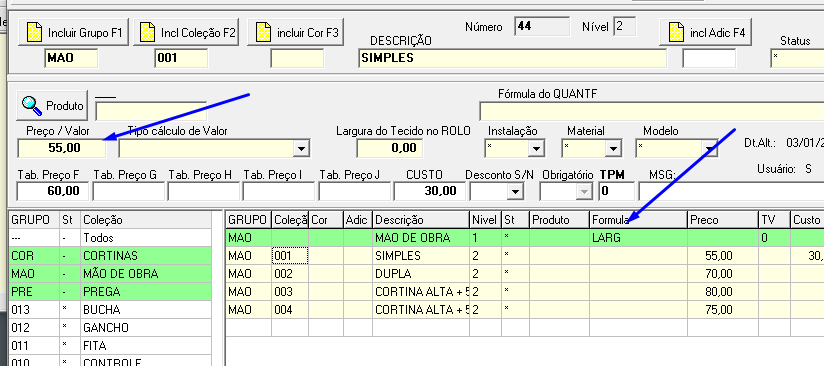Click the Produto code field beside Produto button
Image resolution: width=824 pixels, height=366 pixels.
pos(151,112)
